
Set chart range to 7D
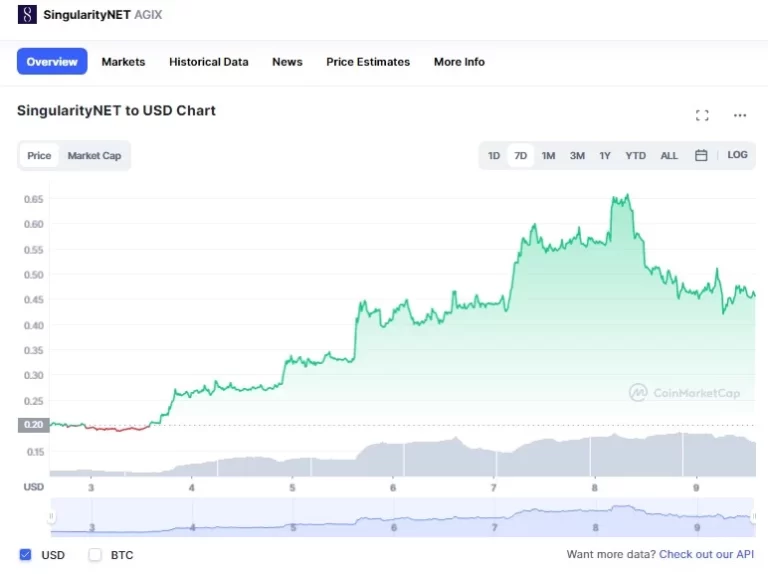tap(520, 156)
